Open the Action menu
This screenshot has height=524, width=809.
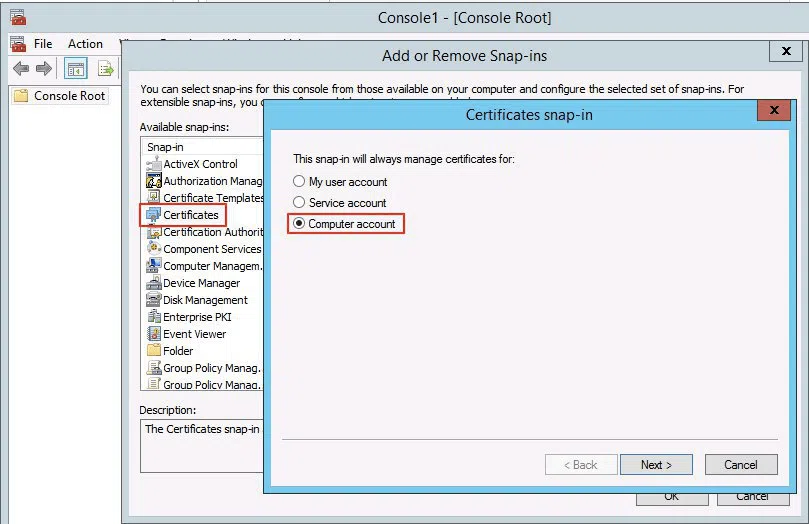point(85,44)
